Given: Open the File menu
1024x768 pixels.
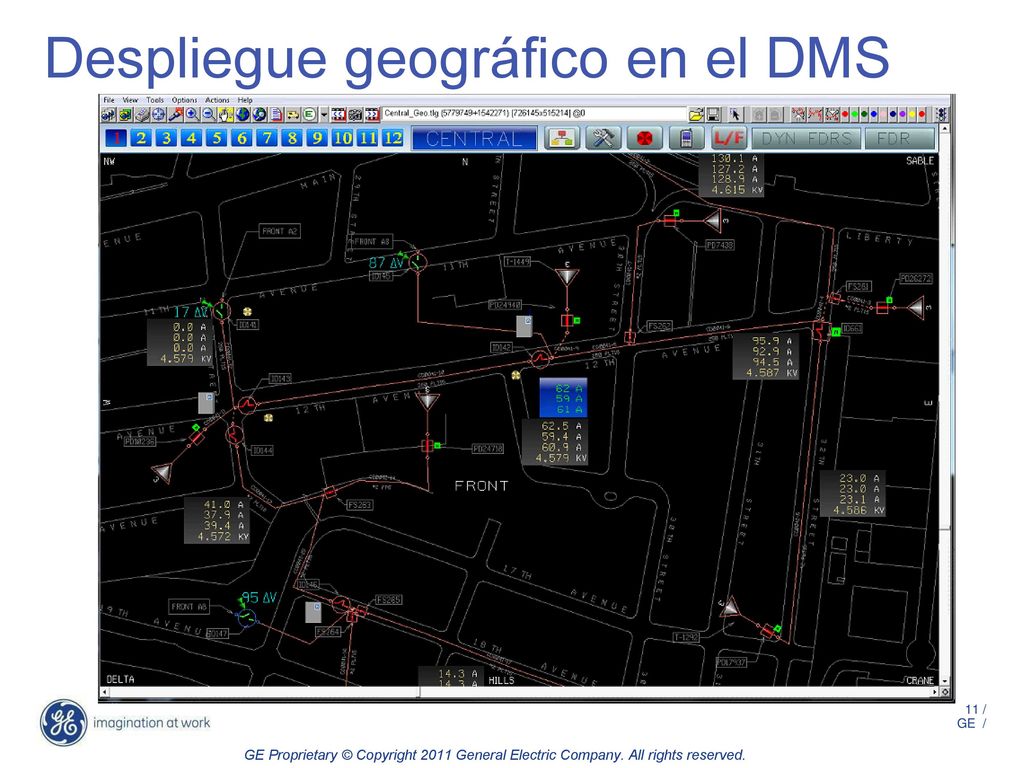Looking at the screenshot, I should tap(109, 100).
